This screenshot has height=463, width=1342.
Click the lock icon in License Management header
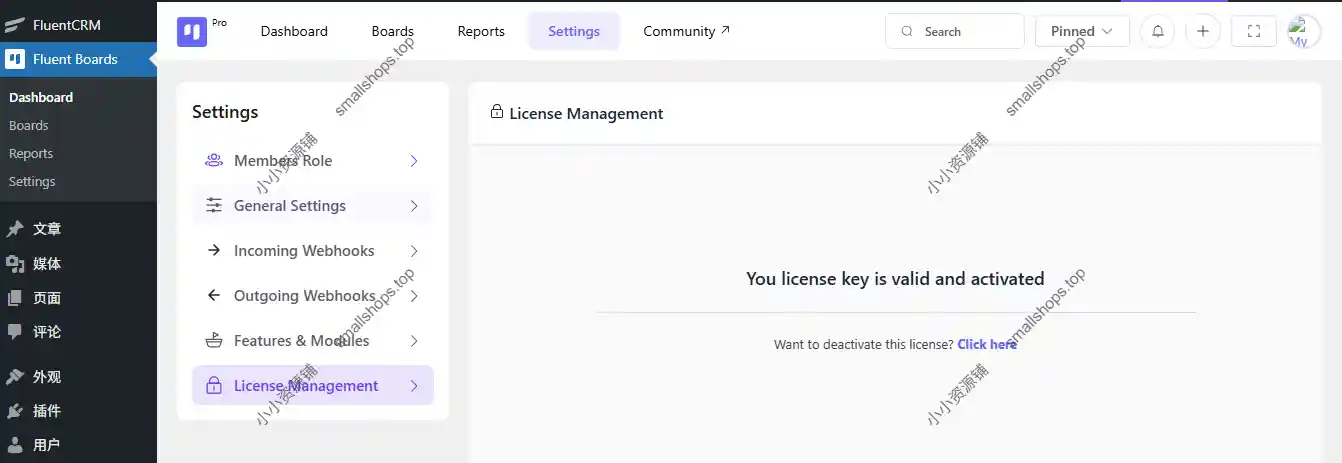click(x=497, y=112)
